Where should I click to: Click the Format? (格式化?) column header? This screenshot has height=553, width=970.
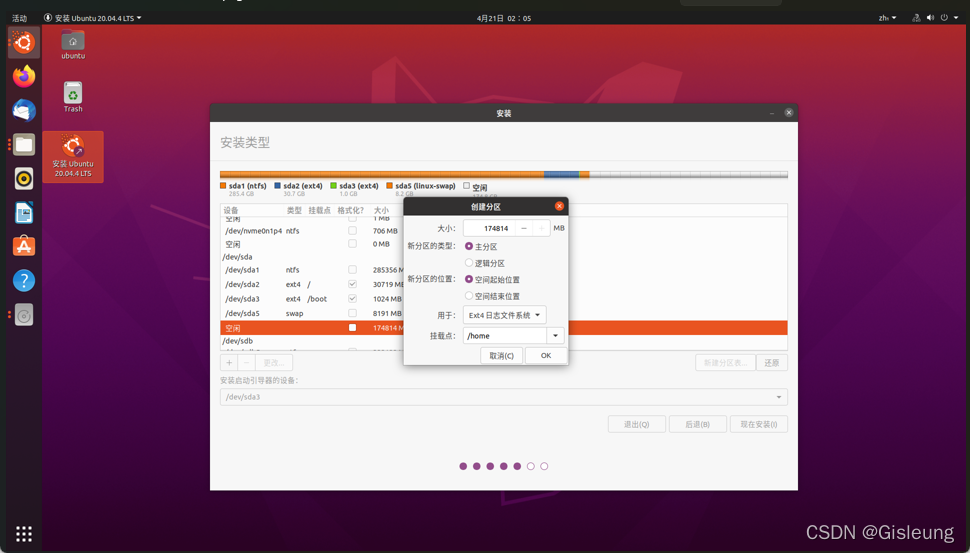pyautogui.click(x=351, y=210)
